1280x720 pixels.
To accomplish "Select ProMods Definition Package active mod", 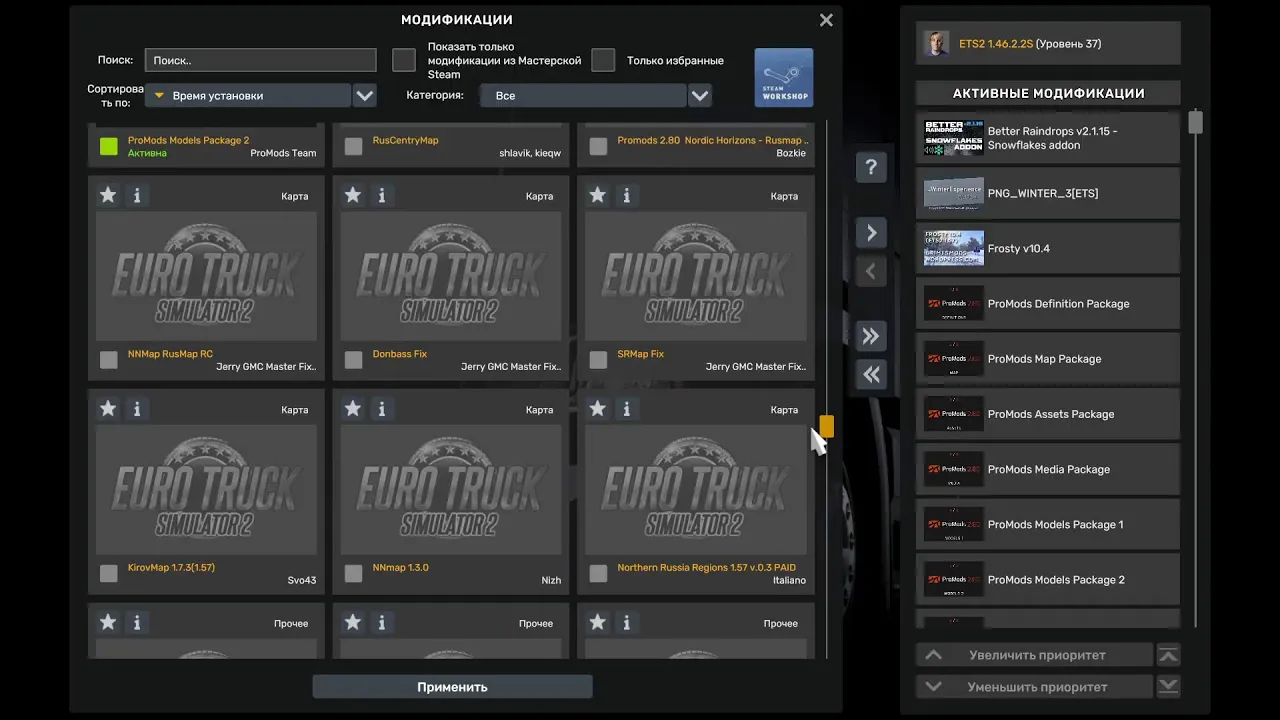I will [1048, 303].
